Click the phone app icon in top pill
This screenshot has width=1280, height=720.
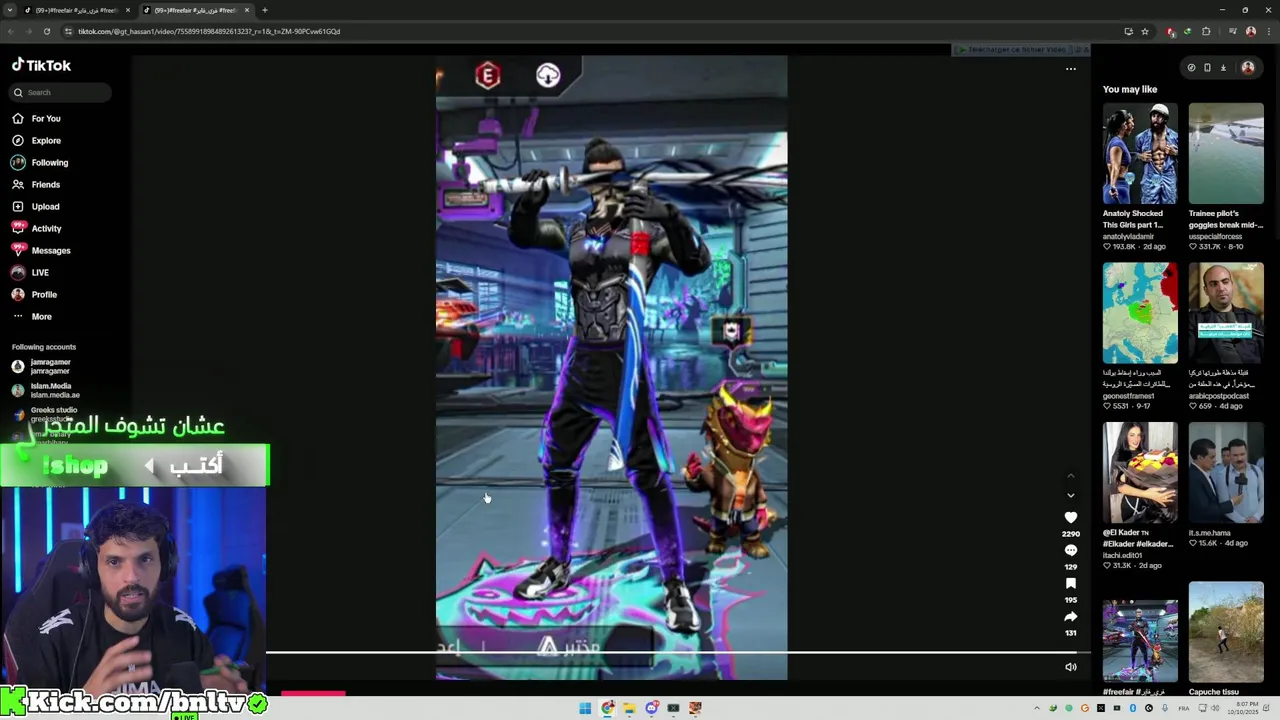[1207, 68]
